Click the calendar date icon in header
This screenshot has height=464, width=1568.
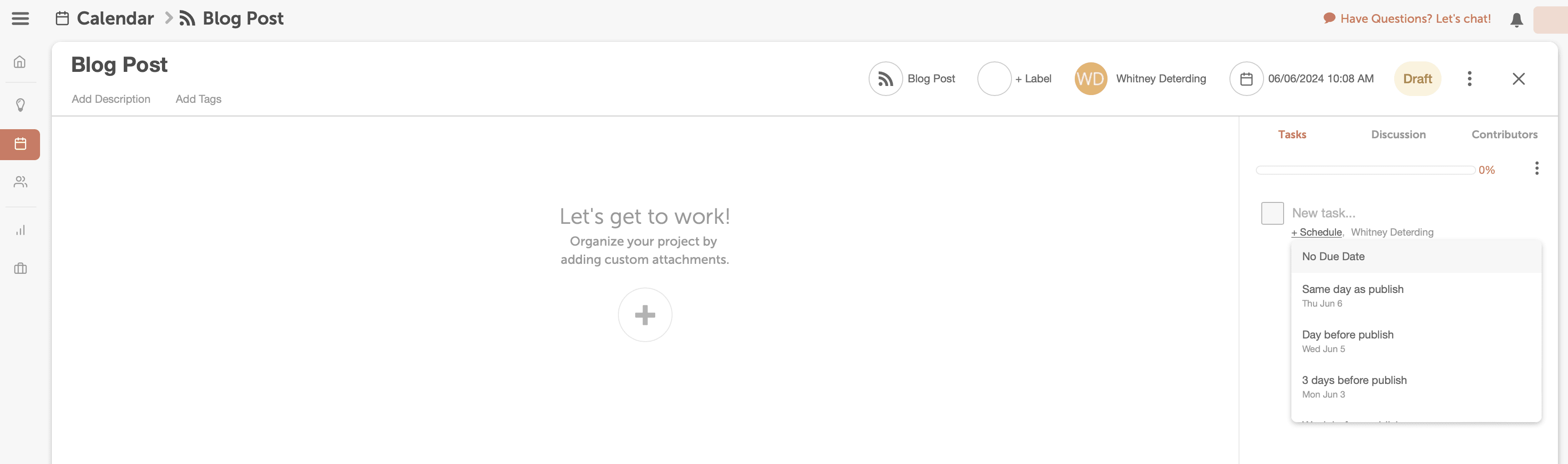point(1246,79)
